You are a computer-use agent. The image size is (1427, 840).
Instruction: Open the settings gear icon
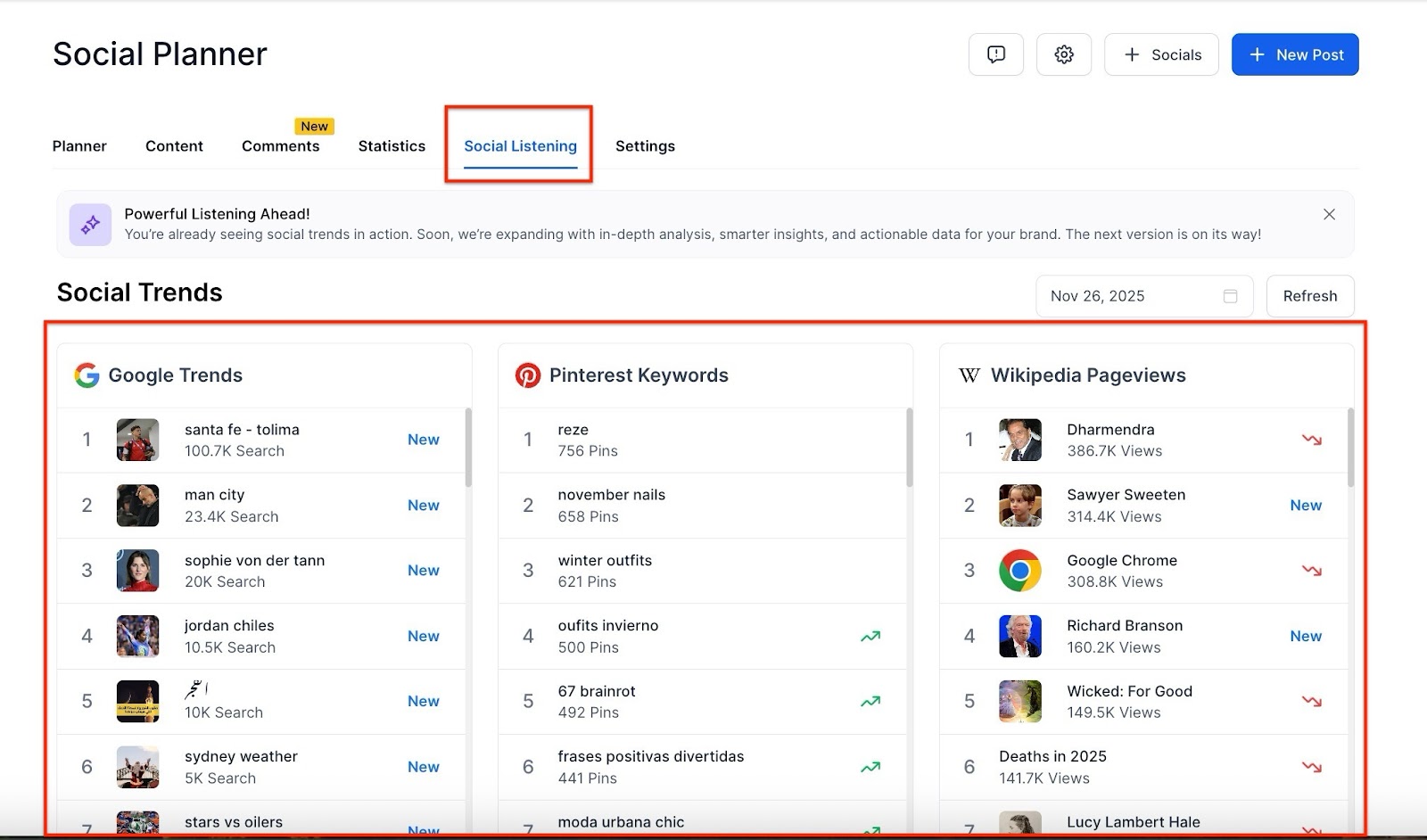tap(1063, 54)
